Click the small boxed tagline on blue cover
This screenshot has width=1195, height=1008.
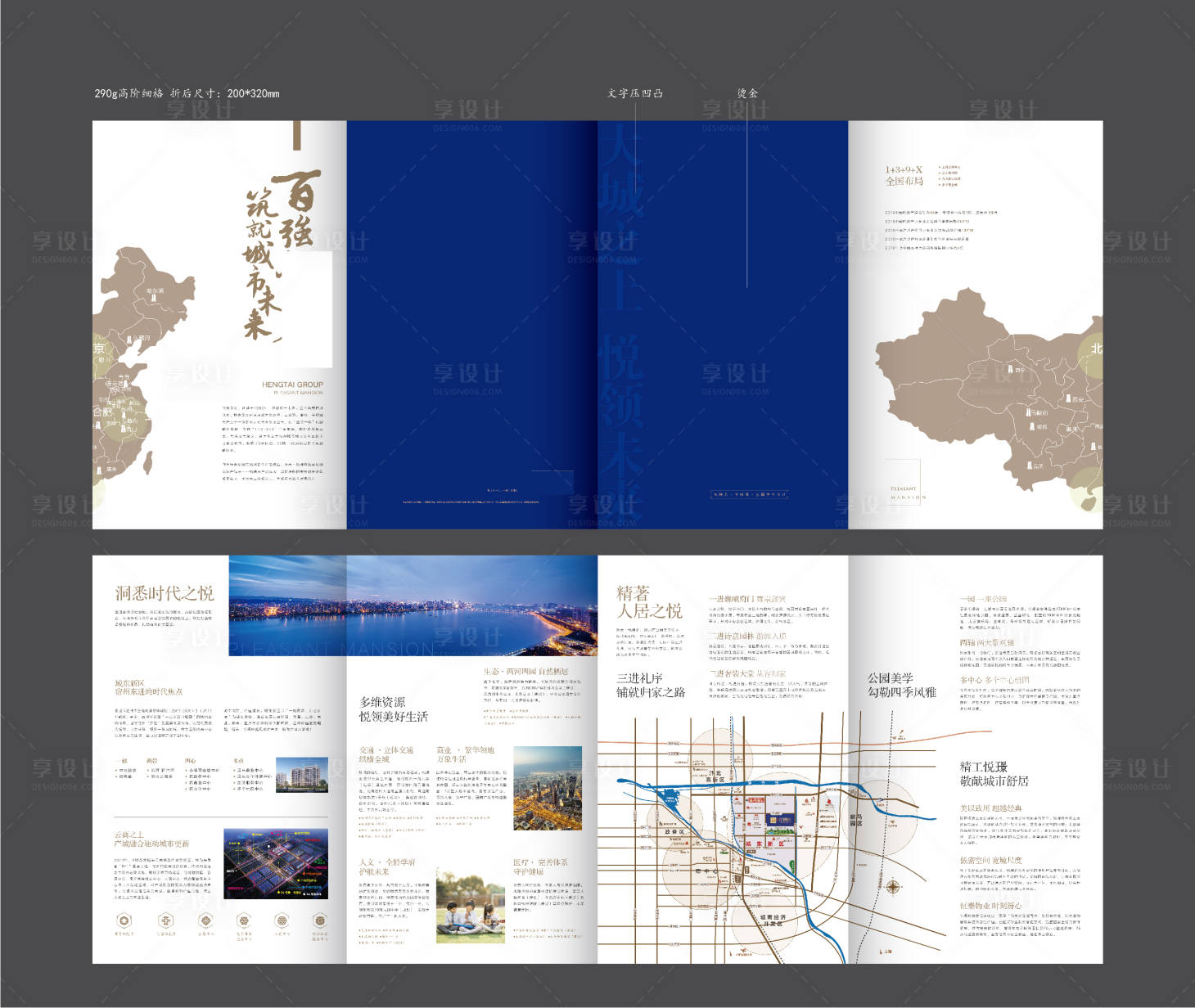pos(749,494)
